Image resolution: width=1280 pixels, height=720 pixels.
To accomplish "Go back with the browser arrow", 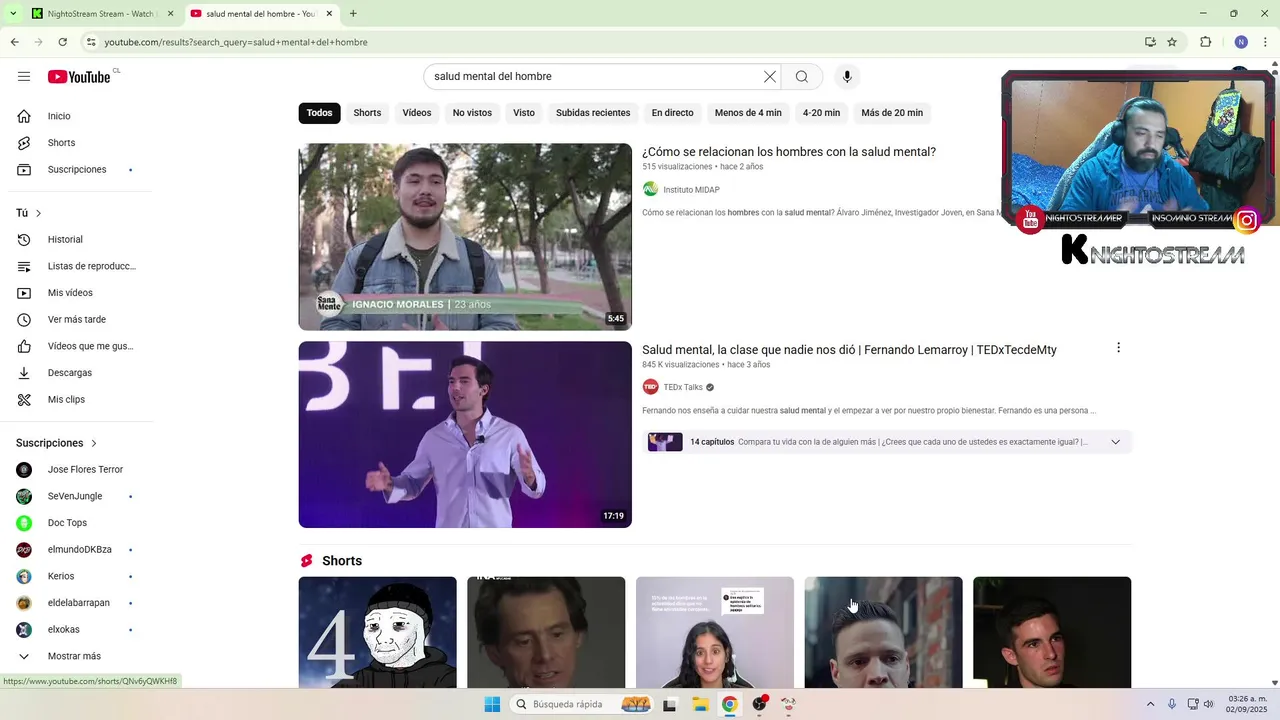I will [14, 42].
